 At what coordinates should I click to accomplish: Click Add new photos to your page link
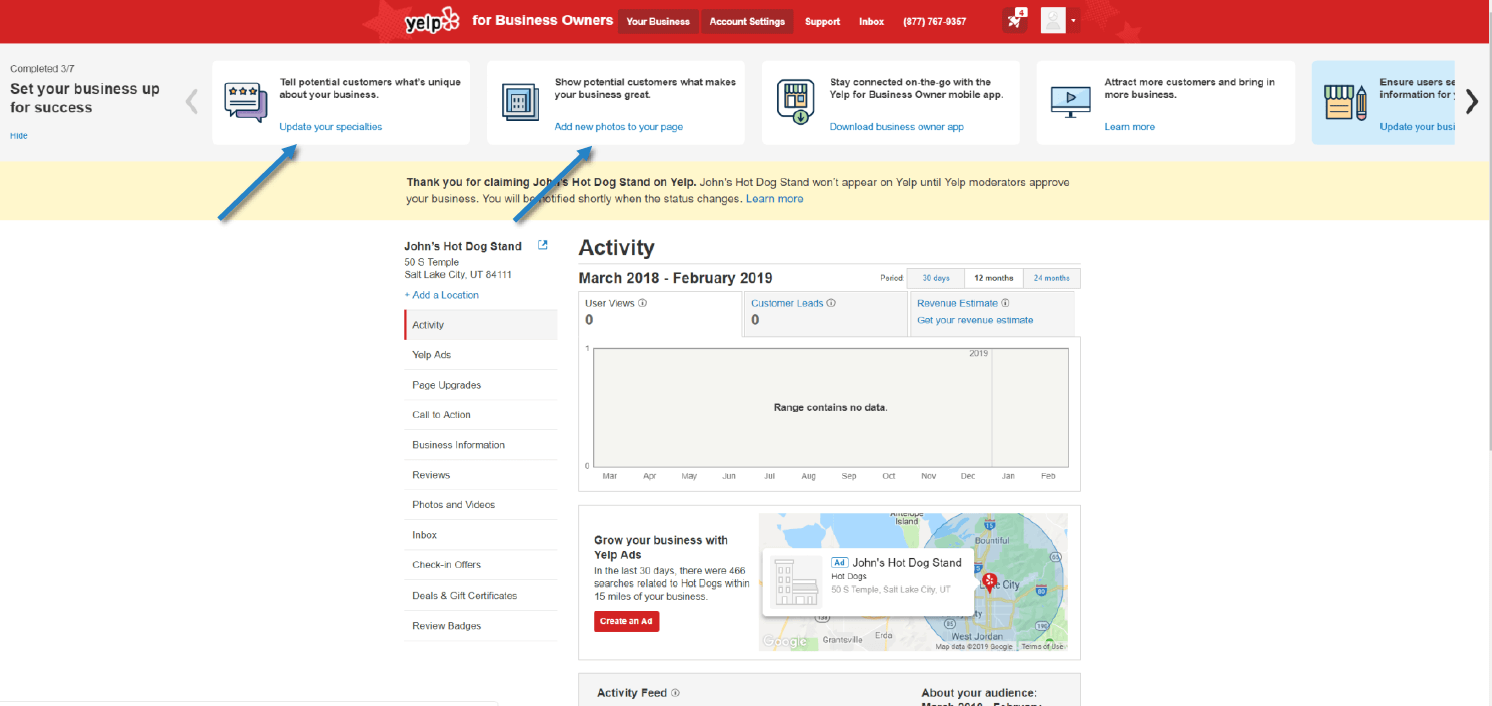[x=618, y=127]
